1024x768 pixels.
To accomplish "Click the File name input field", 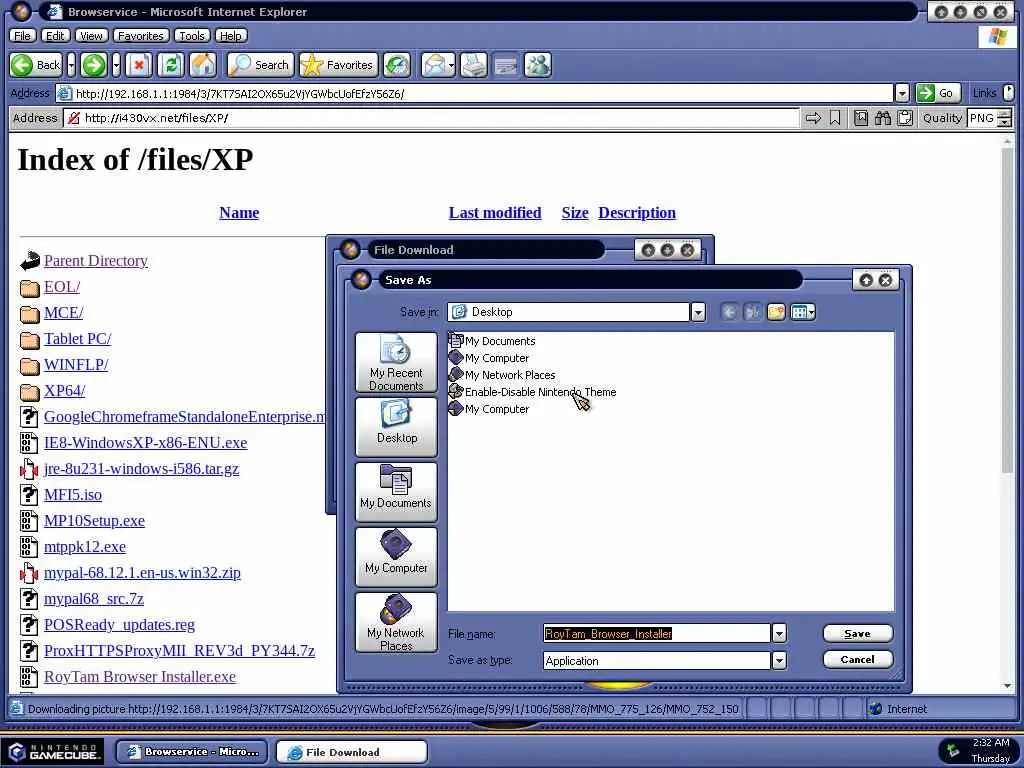I will [x=657, y=633].
